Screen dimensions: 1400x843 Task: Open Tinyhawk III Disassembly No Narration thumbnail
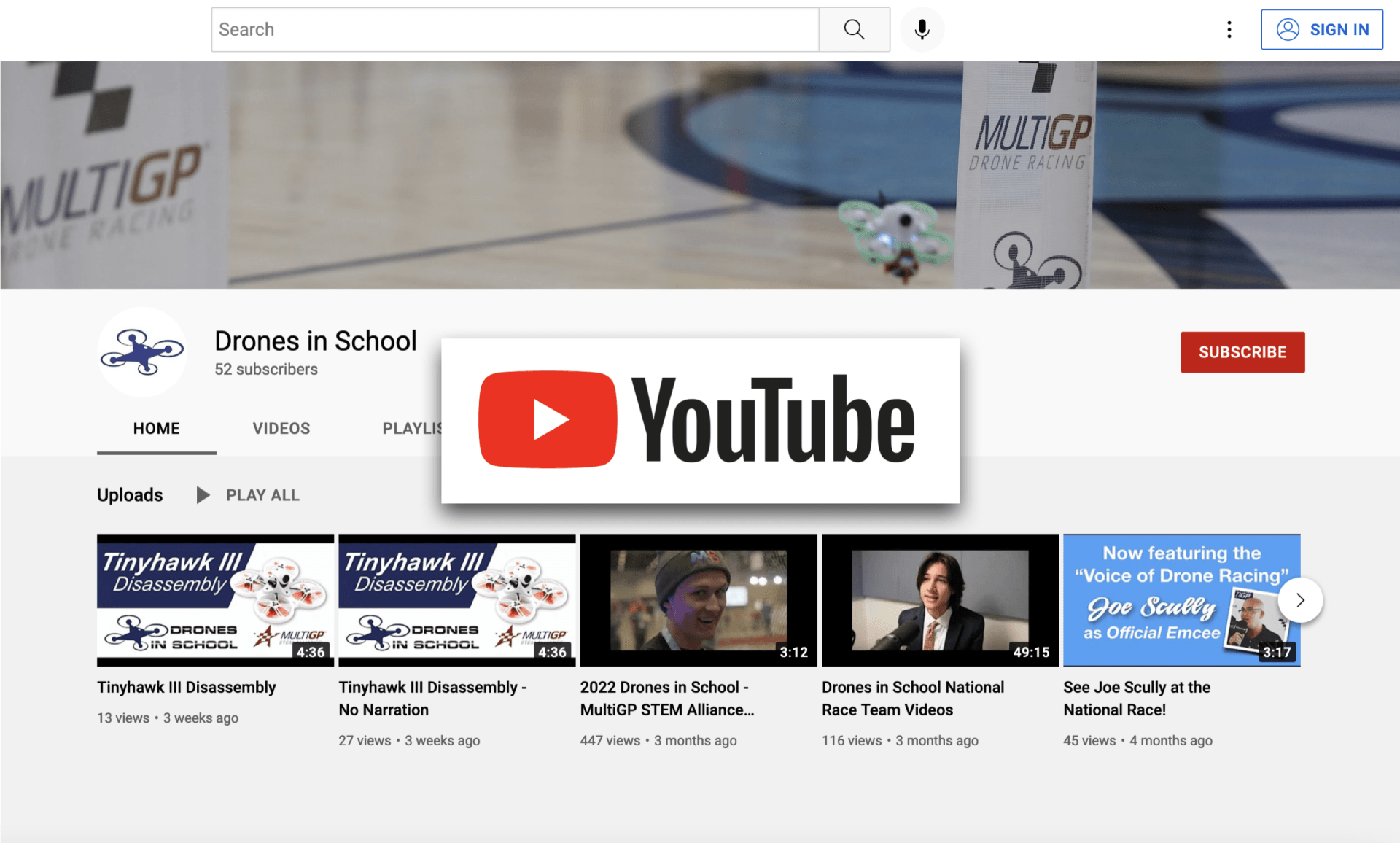[x=457, y=600]
